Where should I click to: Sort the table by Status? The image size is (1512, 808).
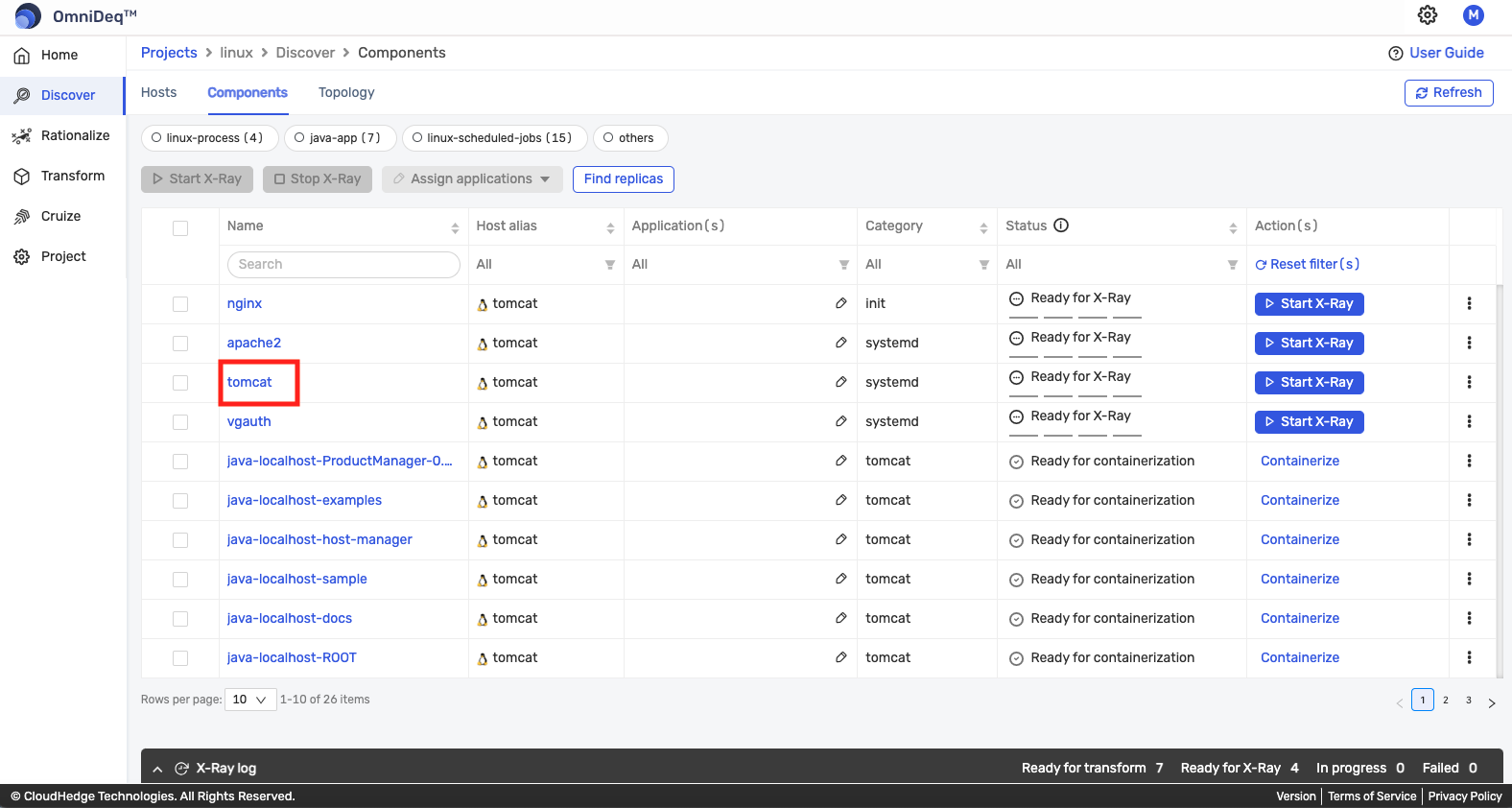1233,227
